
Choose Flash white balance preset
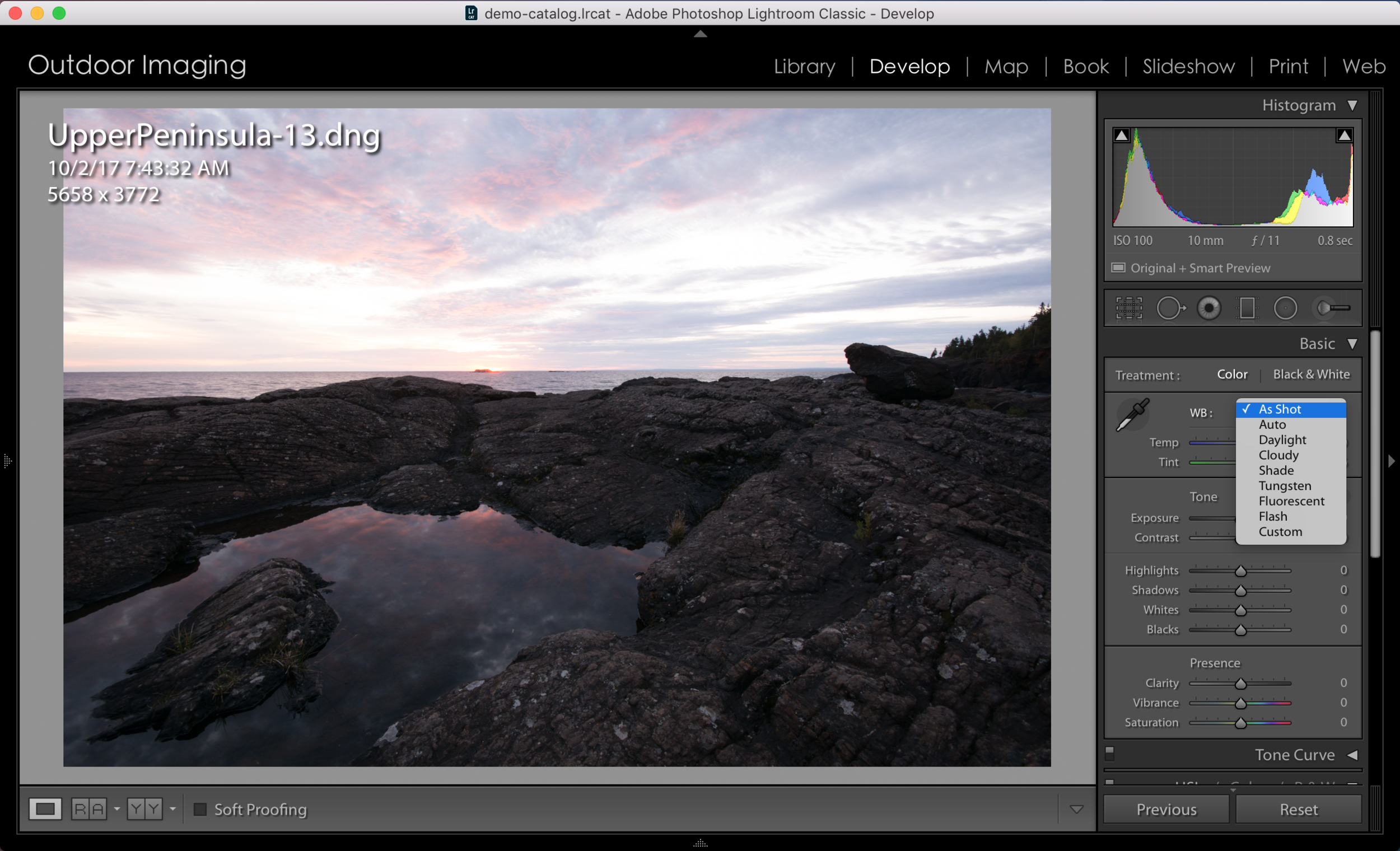coord(1290,517)
